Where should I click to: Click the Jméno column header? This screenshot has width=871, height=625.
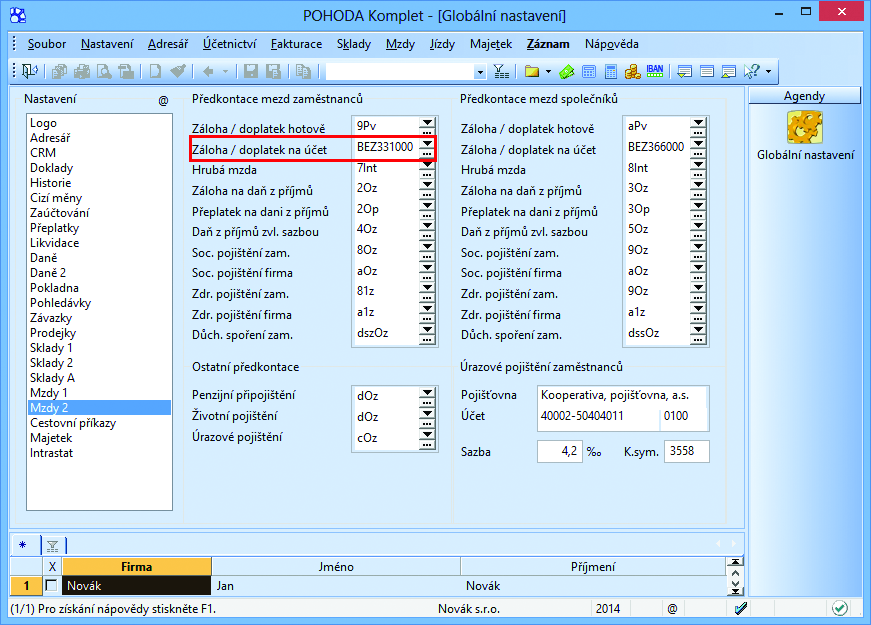[x=336, y=567]
